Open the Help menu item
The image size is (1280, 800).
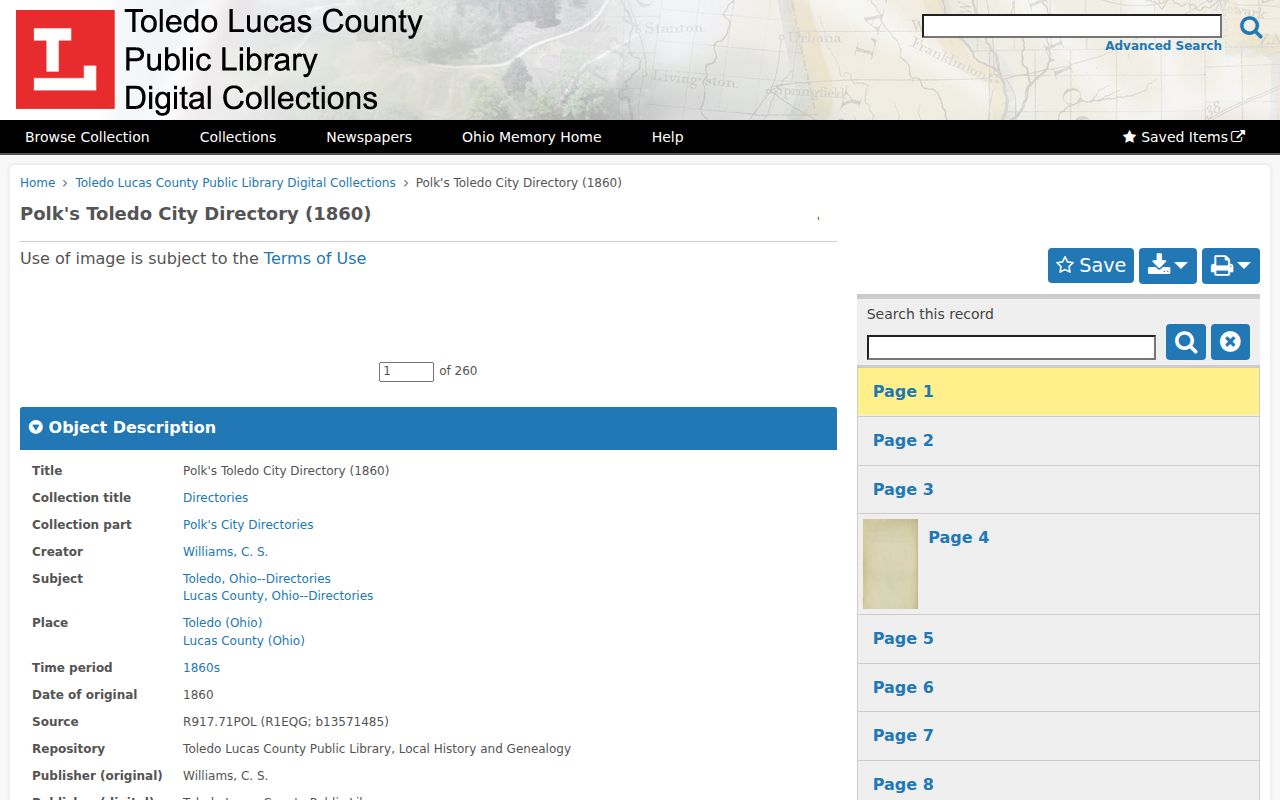(668, 137)
